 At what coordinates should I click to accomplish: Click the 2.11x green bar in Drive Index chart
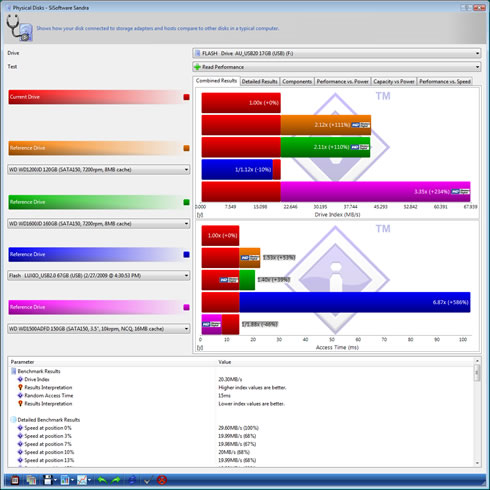pyautogui.click(x=325, y=147)
